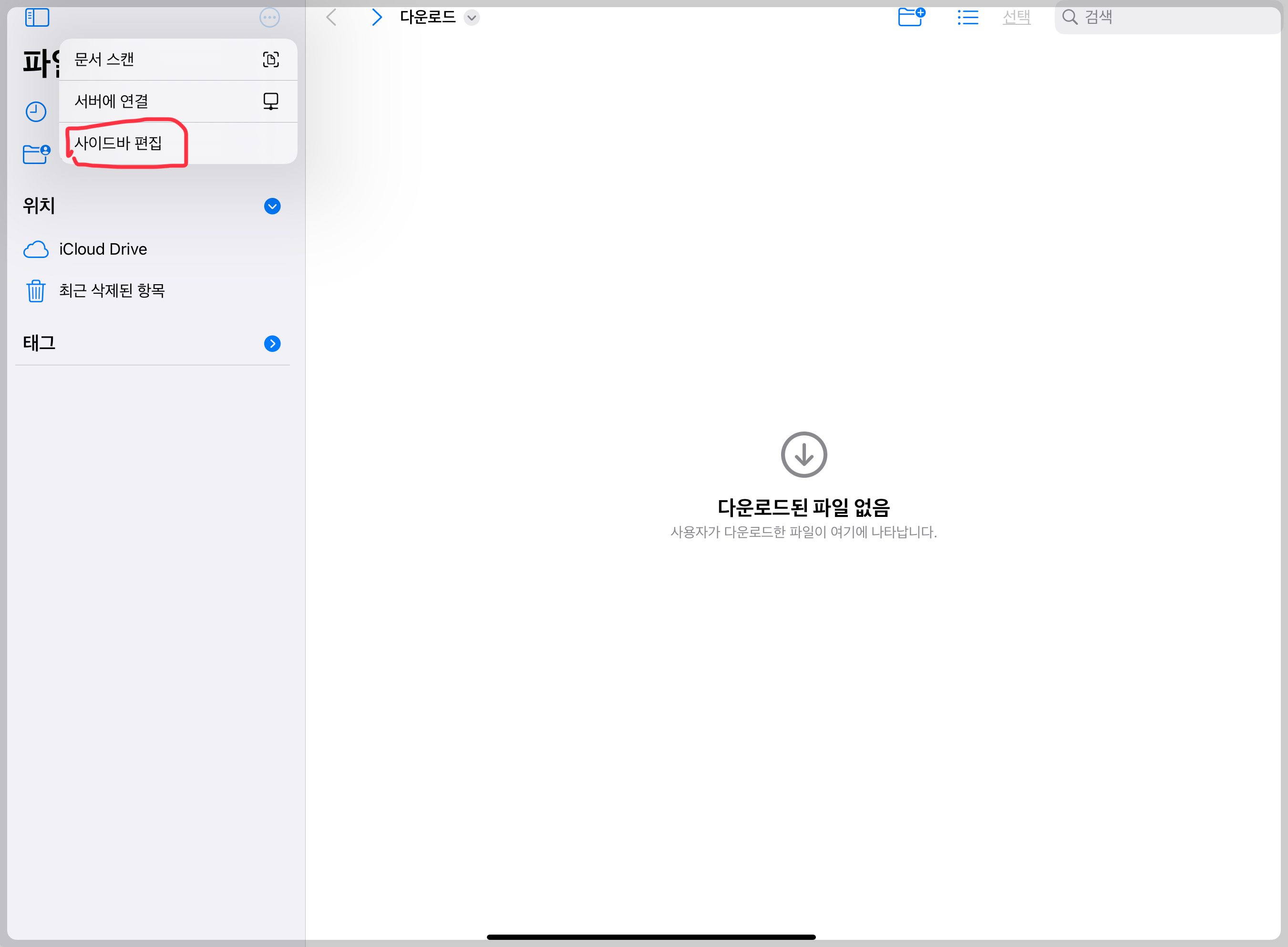Screen dimensions: 1288x947
Task: Go back with the left arrow
Action: coord(331,17)
